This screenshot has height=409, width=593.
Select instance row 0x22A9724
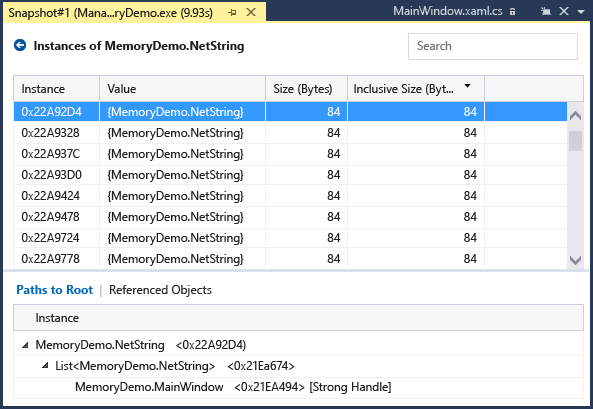pos(290,238)
